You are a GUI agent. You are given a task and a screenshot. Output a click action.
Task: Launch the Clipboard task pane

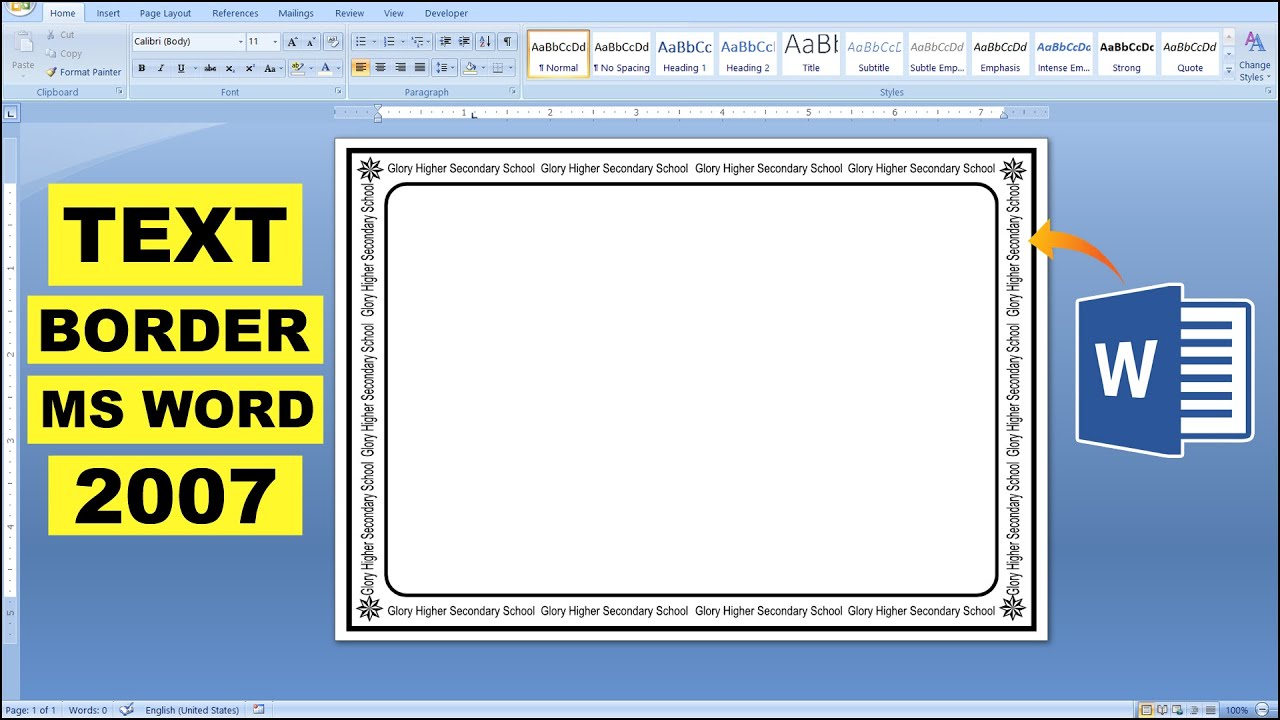[120, 91]
